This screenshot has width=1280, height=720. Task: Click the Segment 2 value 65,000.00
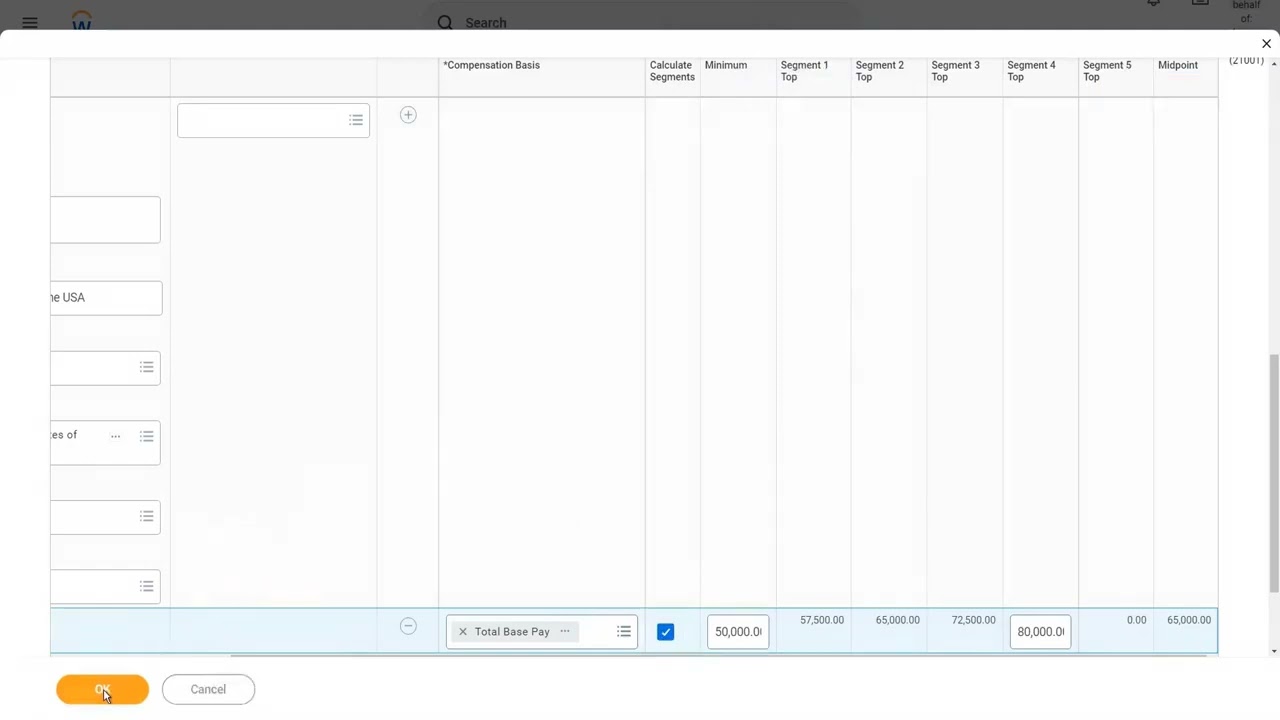click(897, 620)
